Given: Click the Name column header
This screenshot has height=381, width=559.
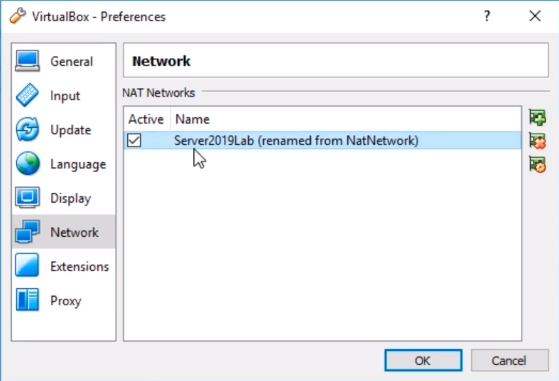Looking at the screenshot, I should click(192, 119).
